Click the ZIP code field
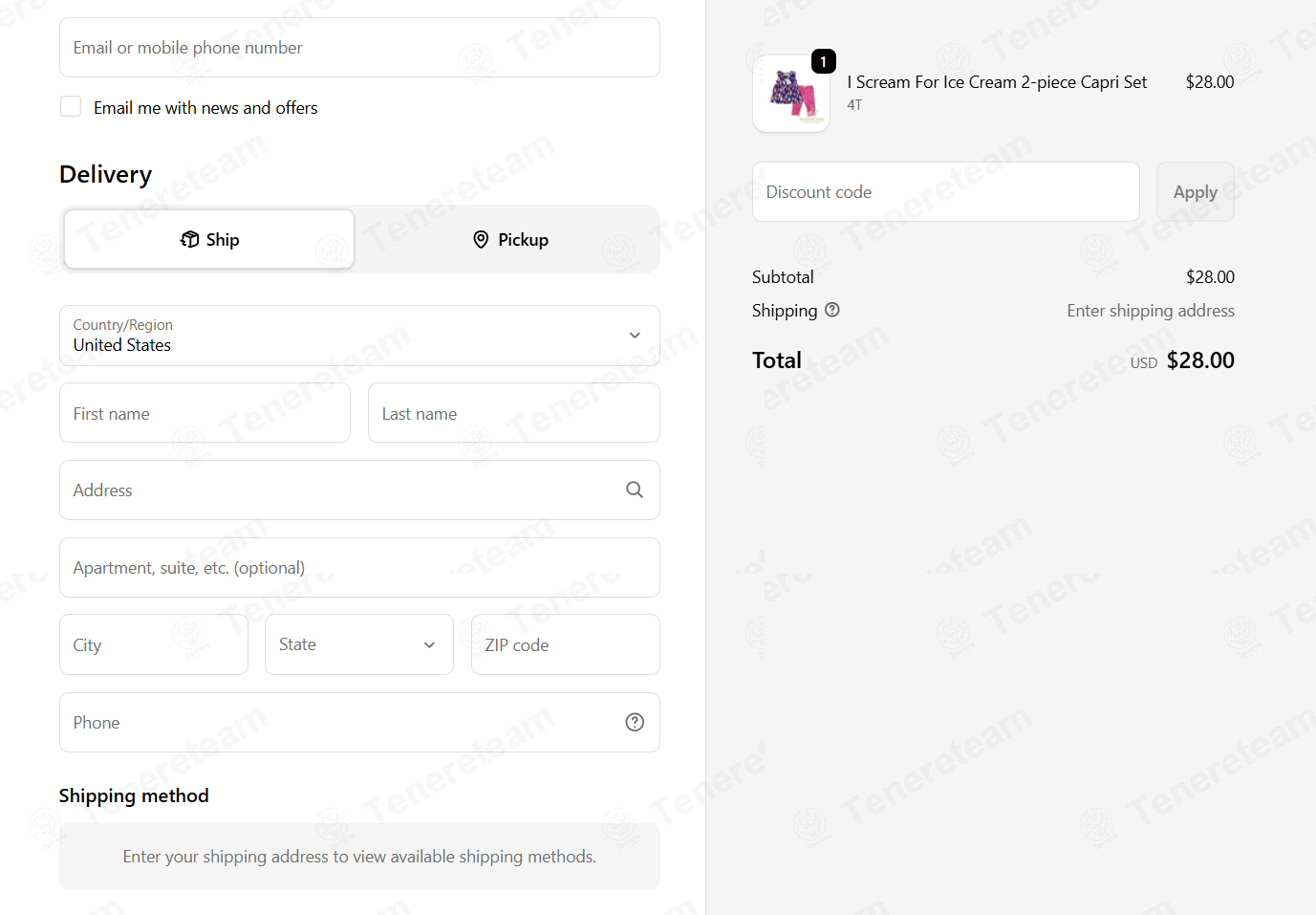 566,644
